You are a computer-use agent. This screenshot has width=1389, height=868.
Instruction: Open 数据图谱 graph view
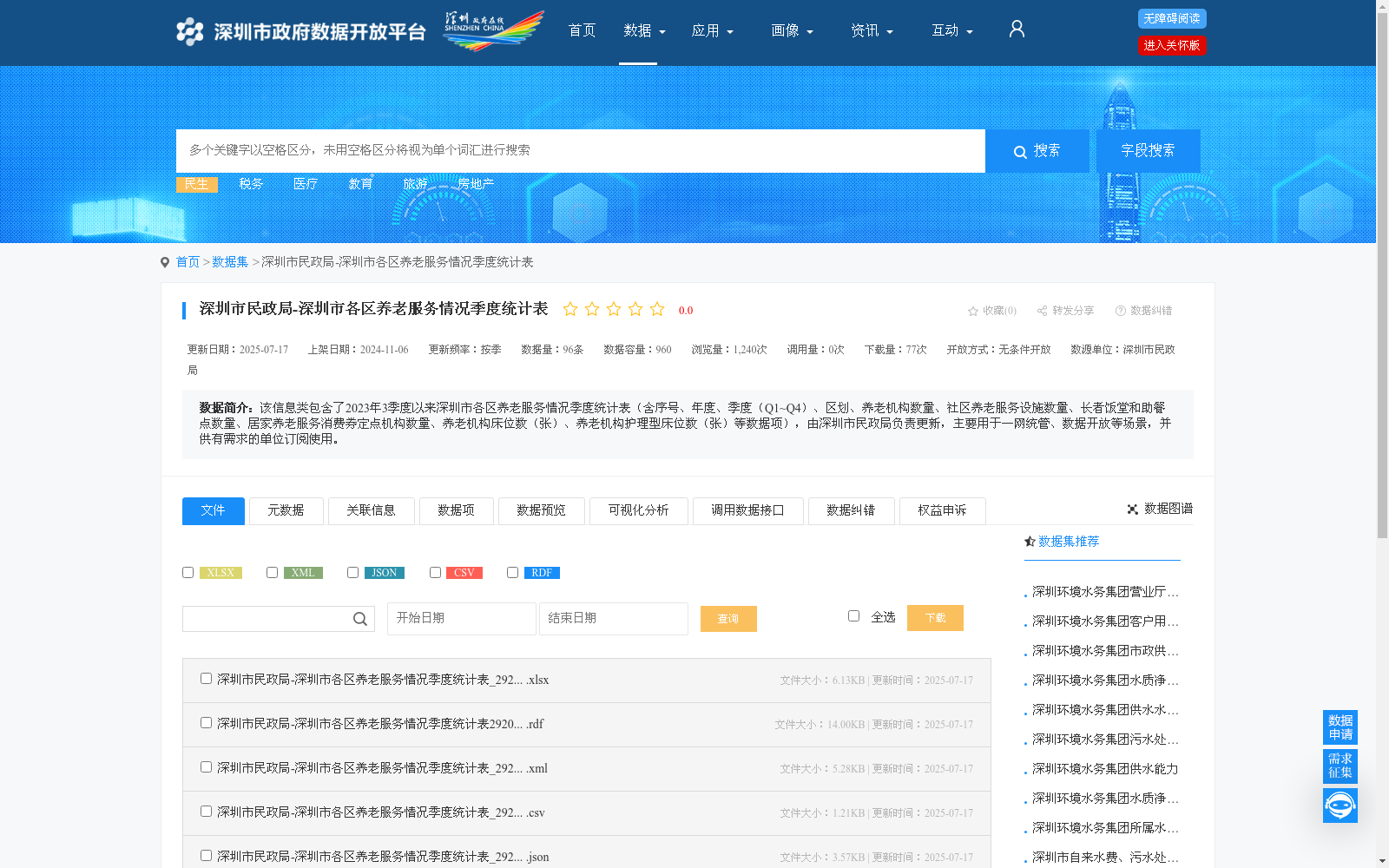1160,509
